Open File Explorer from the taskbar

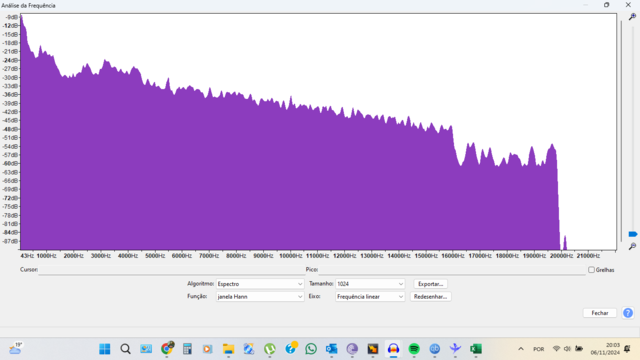tap(228, 349)
